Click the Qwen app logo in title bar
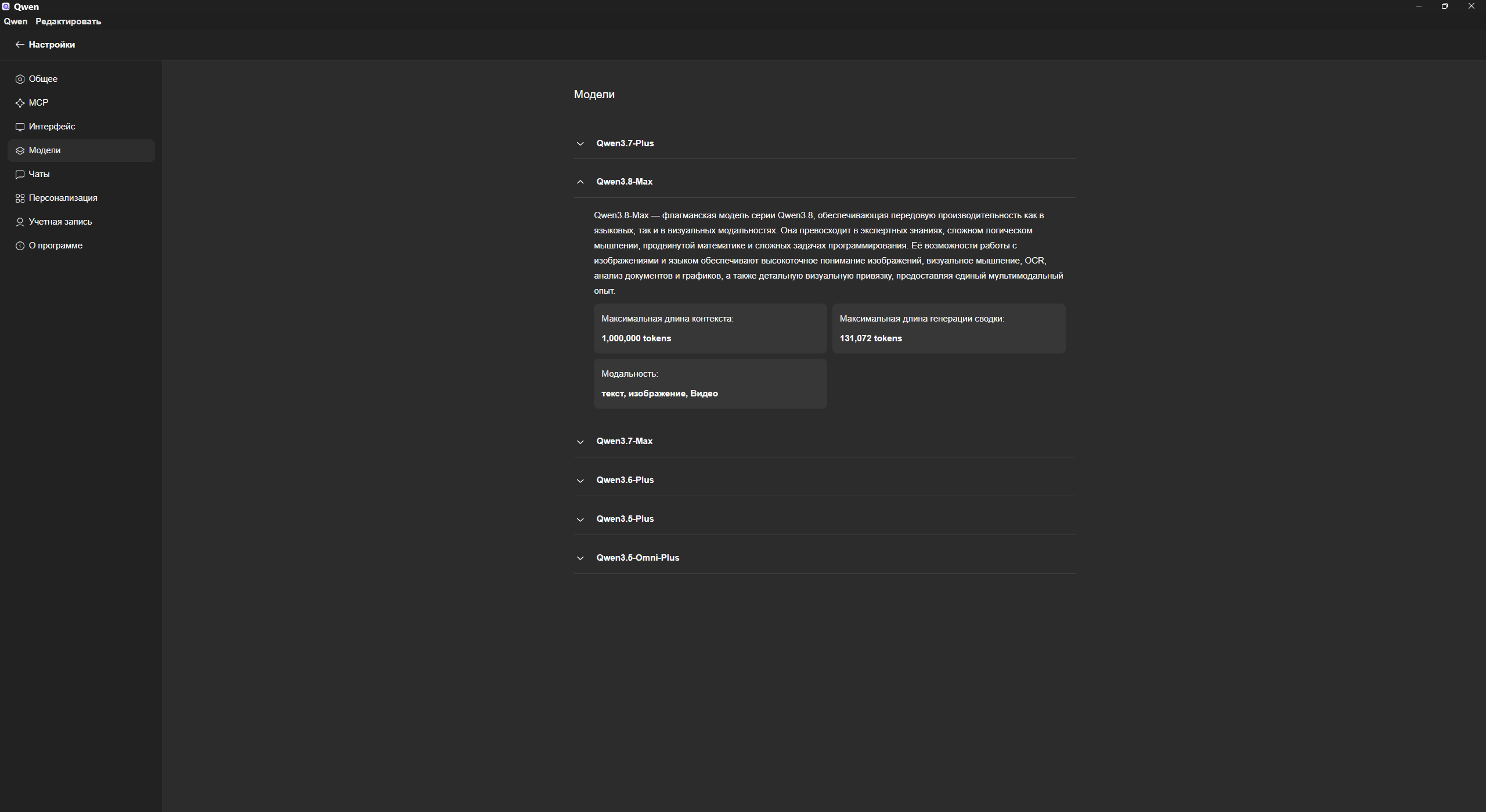1486x812 pixels. [x=6, y=6]
